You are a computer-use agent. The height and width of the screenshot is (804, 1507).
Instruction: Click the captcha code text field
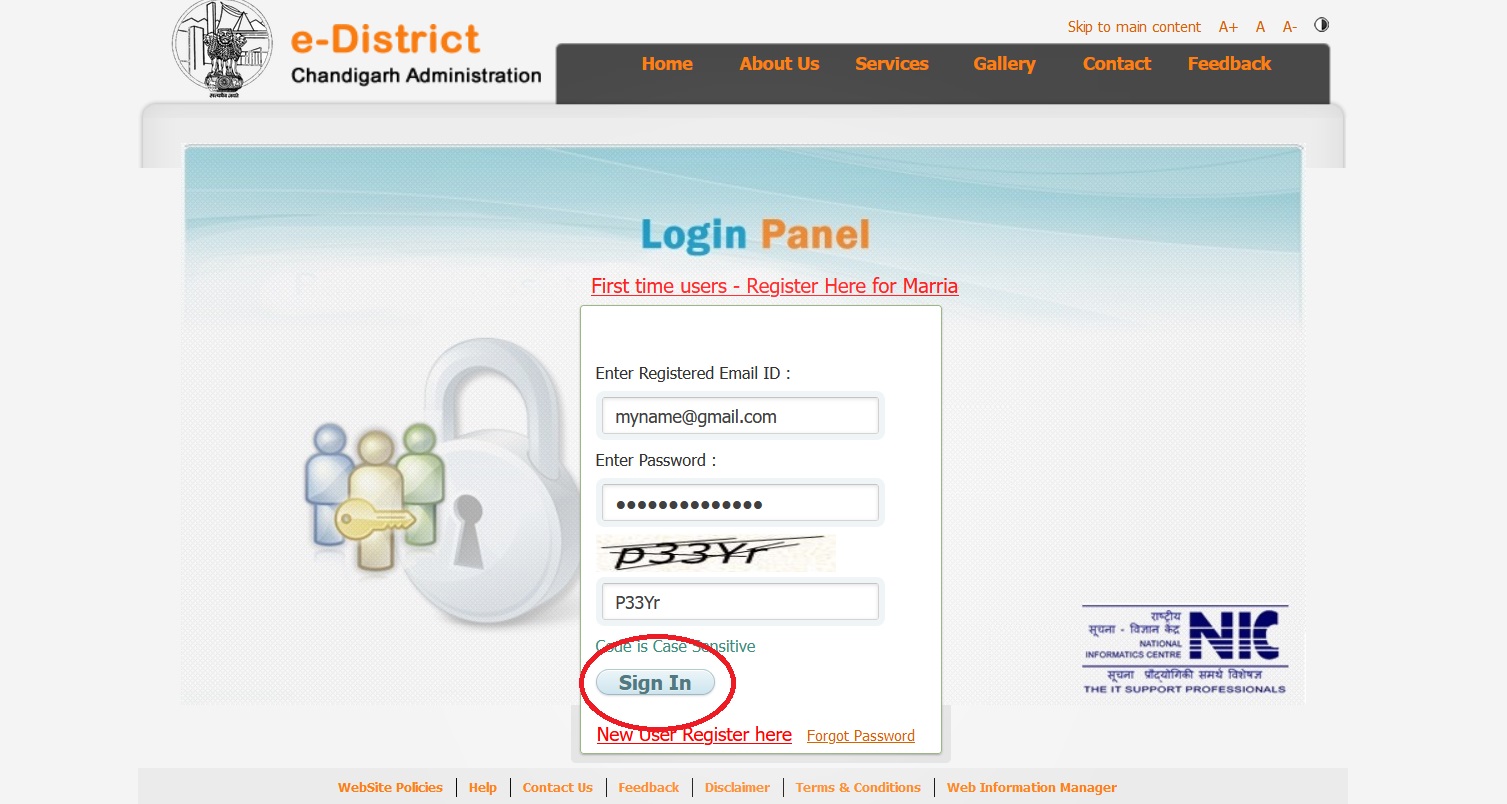tap(740, 602)
